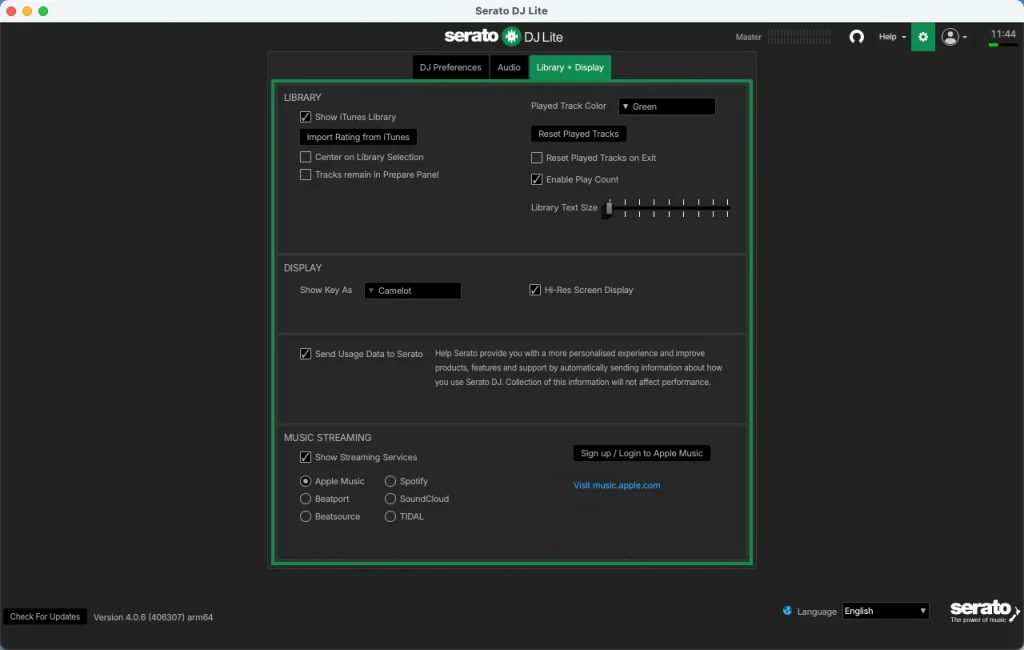Uncheck Show iTunes Library
The height and width of the screenshot is (650, 1024).
click(x=305, y=116)
